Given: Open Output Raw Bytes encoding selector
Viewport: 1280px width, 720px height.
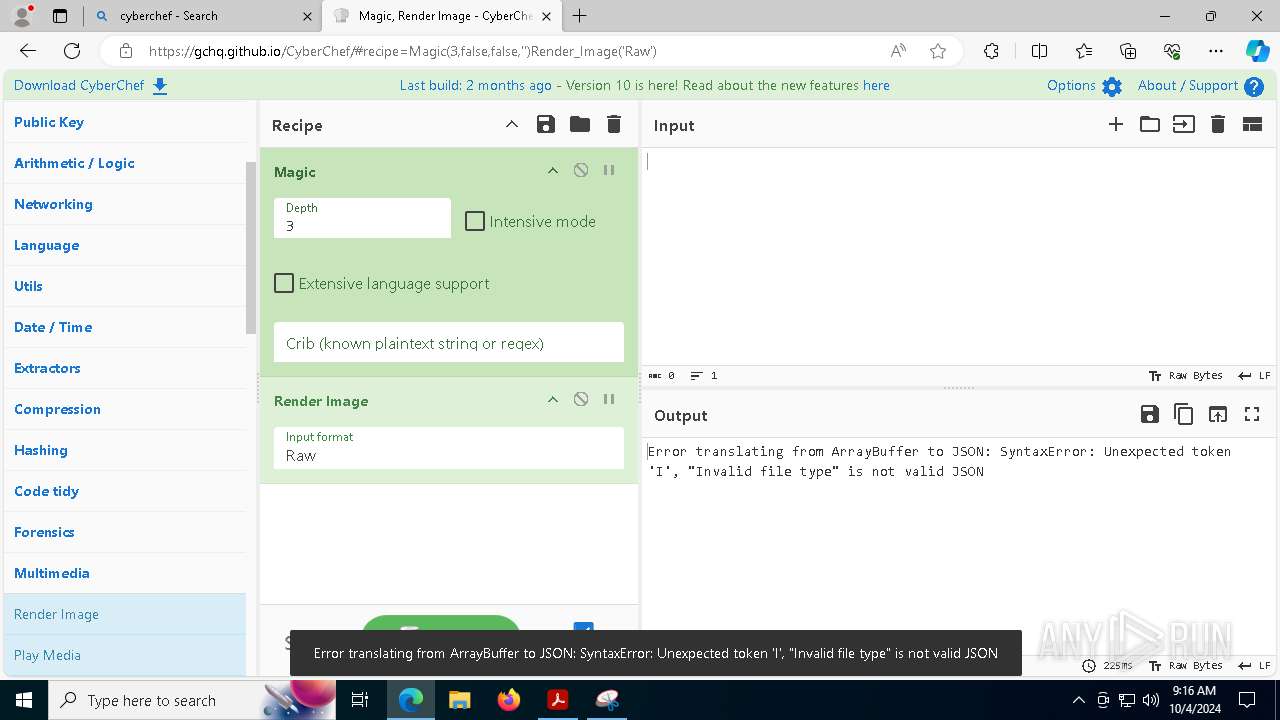Looking at the screenshot, I should [1186, 665].
